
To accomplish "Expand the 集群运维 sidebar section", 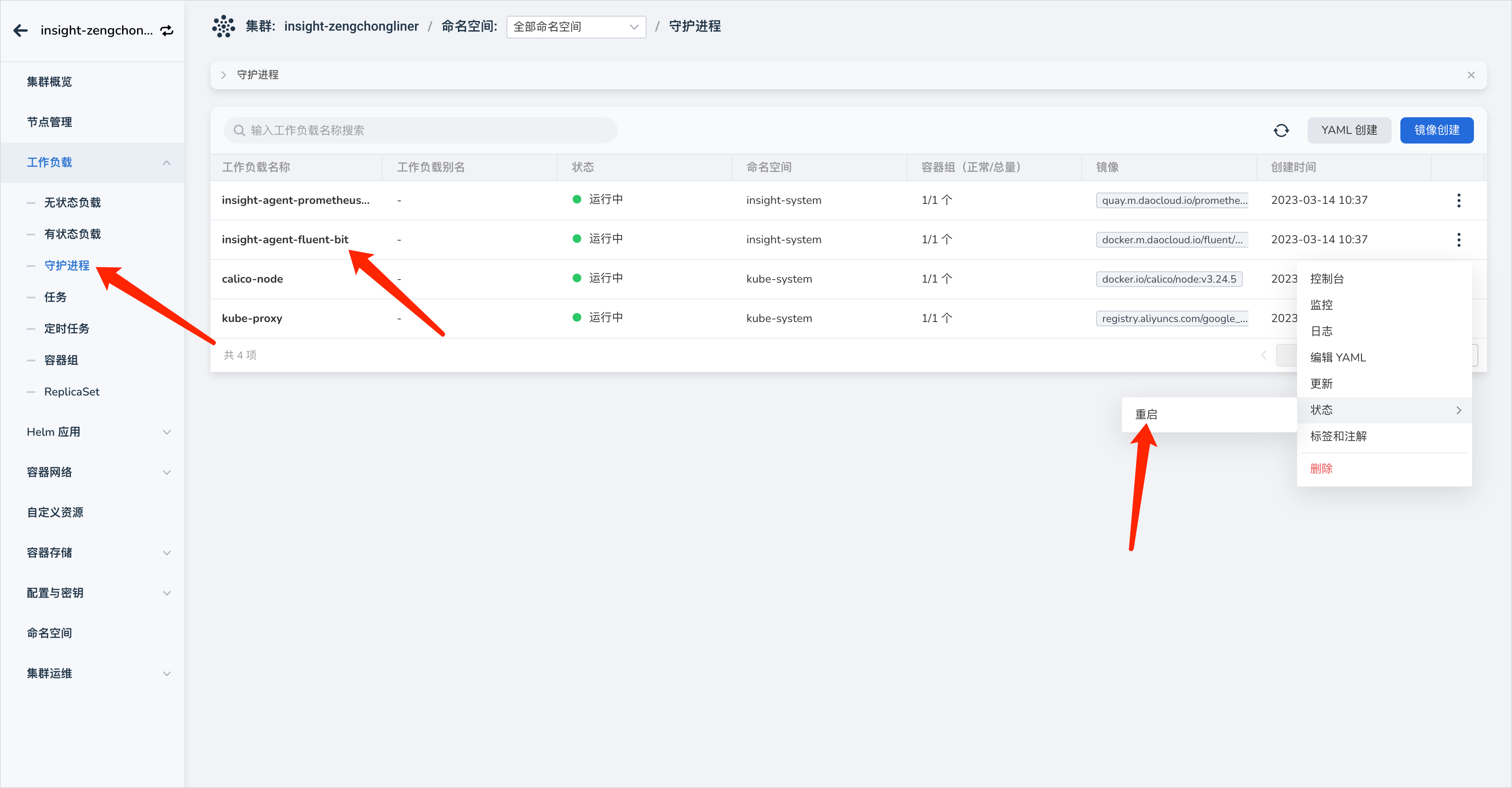I will 167,673.
